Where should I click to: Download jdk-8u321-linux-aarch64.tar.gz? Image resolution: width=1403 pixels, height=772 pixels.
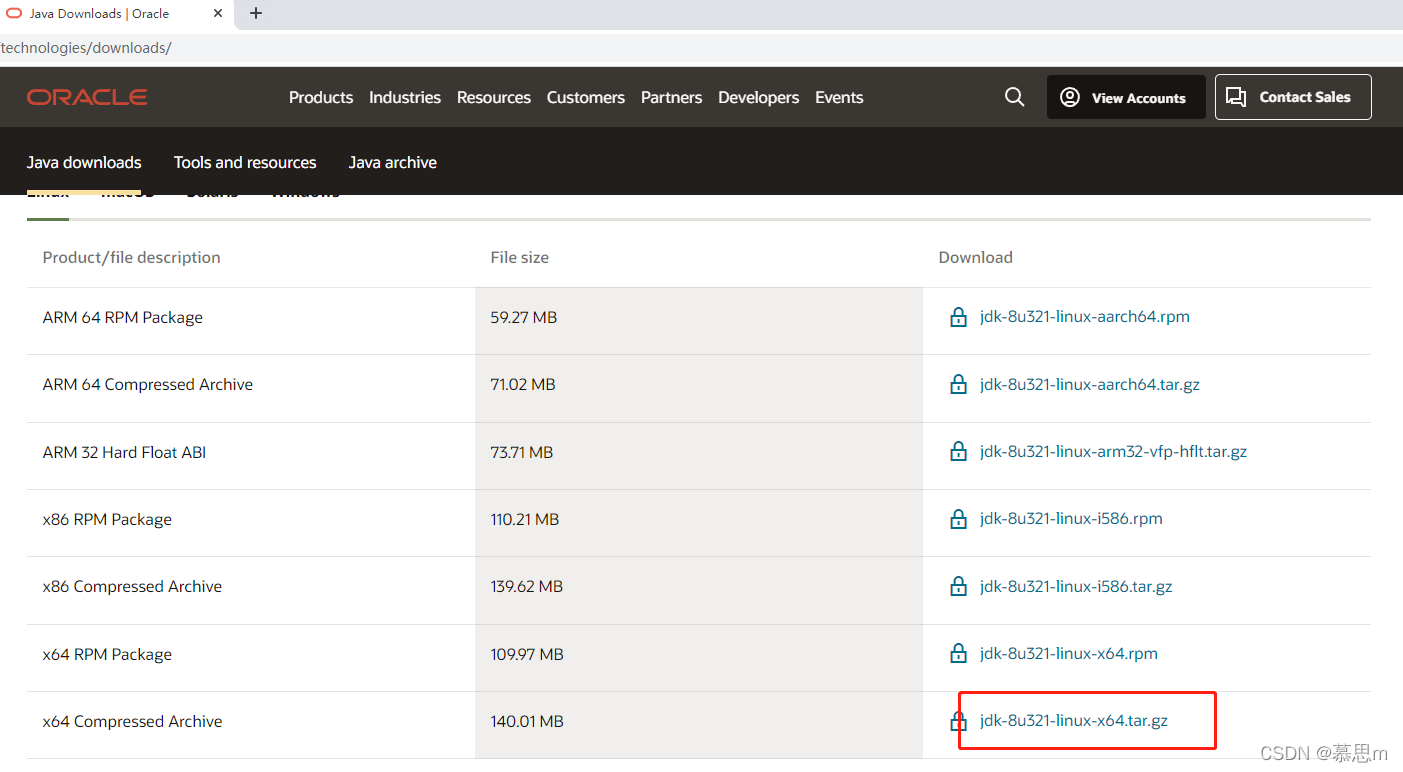tap(1090, 384)
